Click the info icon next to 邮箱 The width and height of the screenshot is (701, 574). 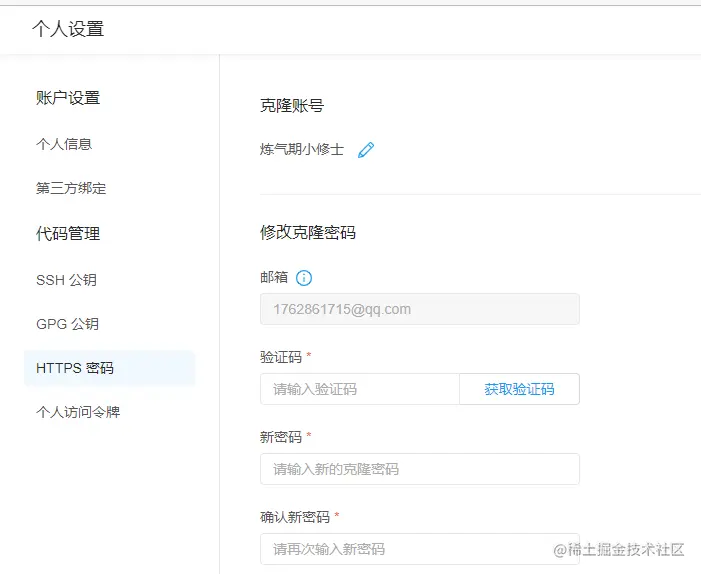(304, 278)
